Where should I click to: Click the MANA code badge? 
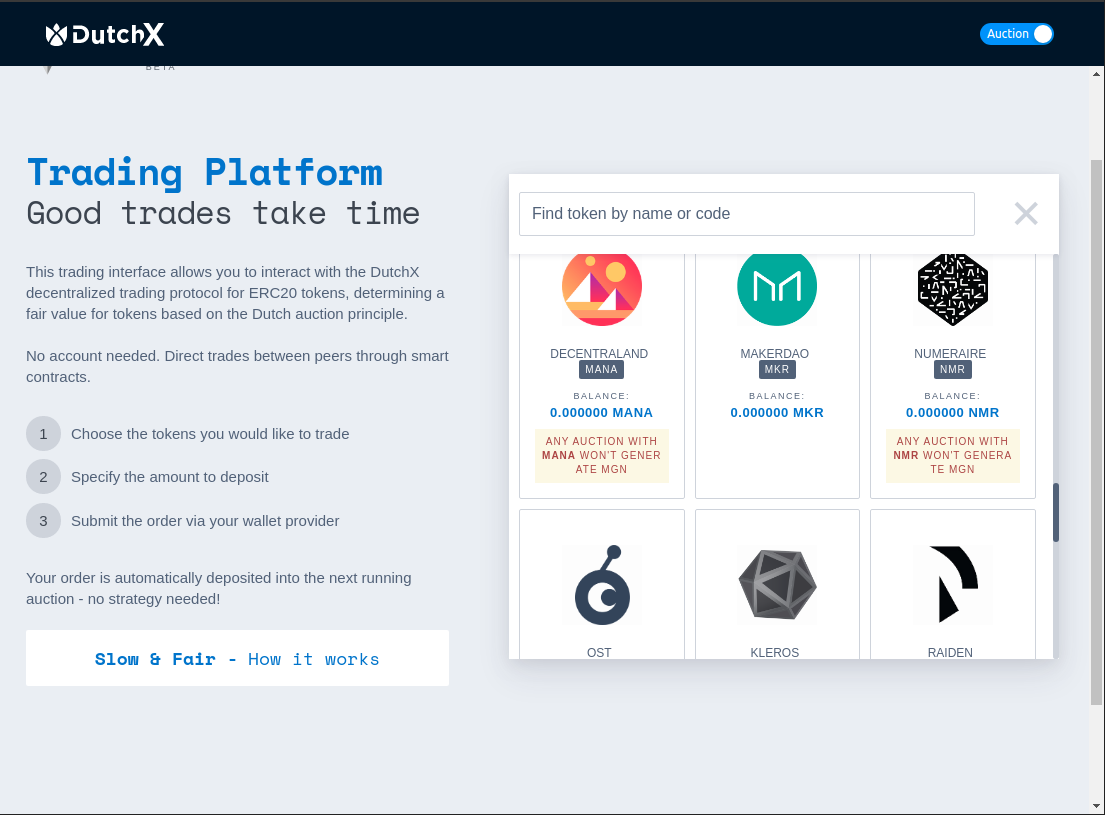click(x=601, y=369)
